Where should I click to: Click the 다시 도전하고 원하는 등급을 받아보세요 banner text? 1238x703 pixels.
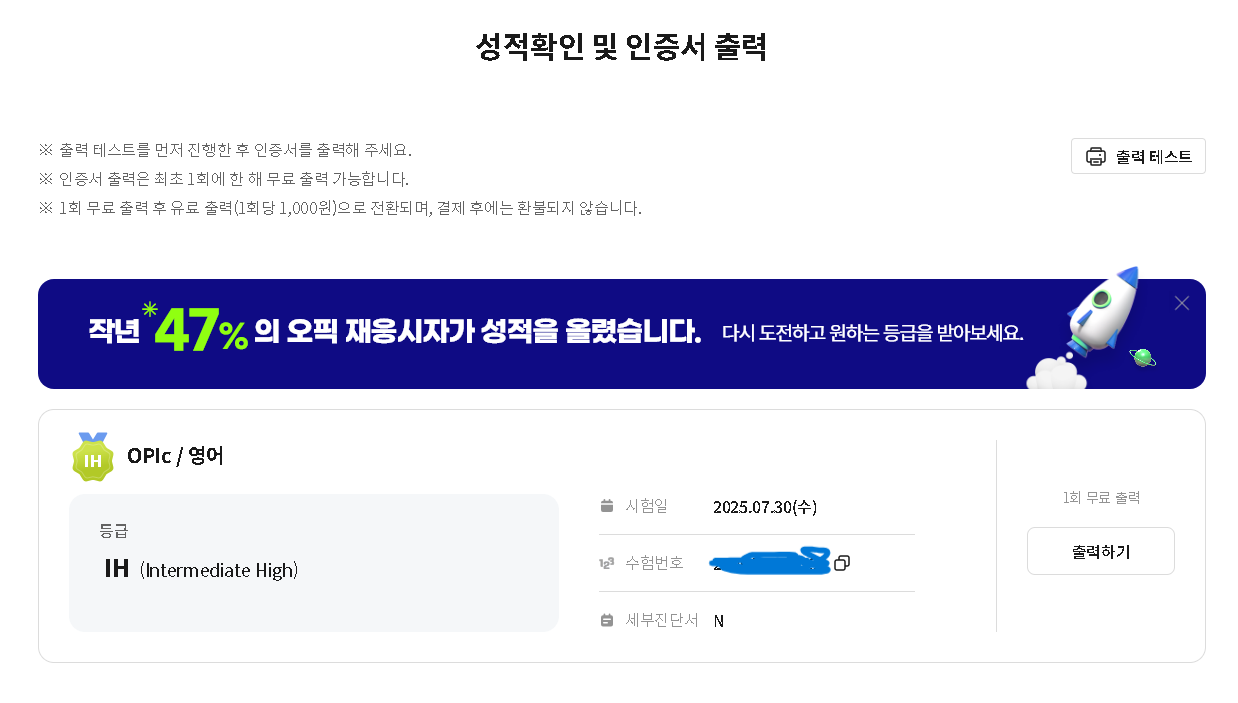tap(873, 332)
